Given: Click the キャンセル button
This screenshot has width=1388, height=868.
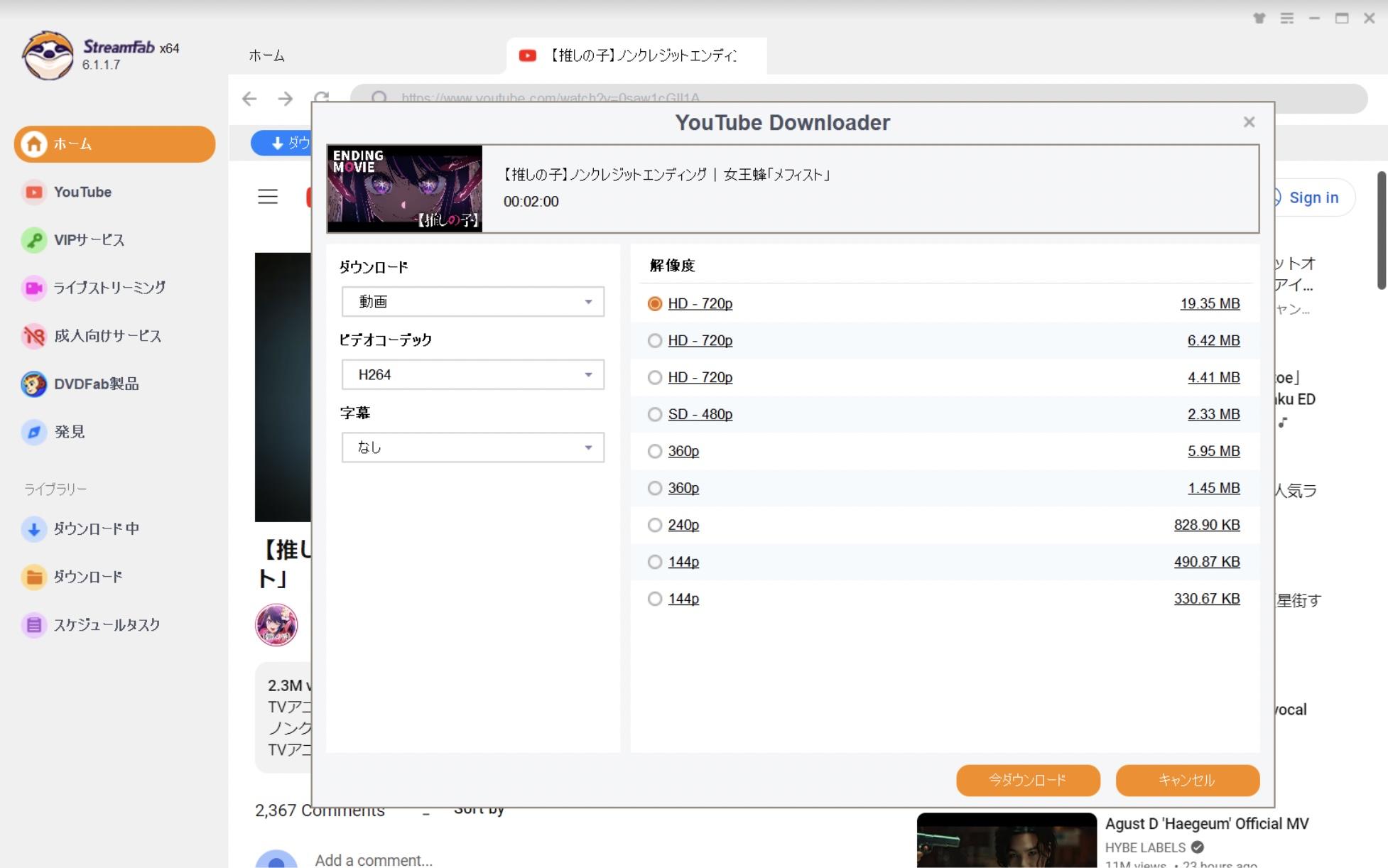Looking at the screenshot, I should [x=1188, y=780].
